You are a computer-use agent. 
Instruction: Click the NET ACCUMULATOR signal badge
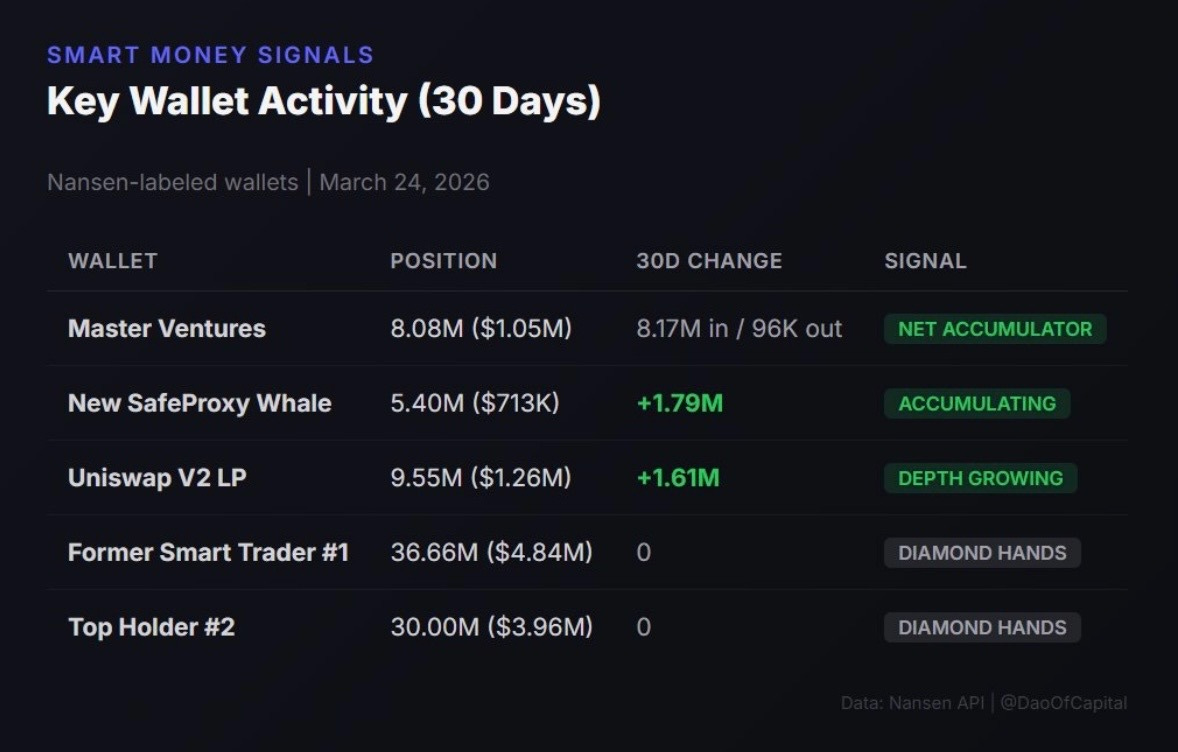coord(995,329)
